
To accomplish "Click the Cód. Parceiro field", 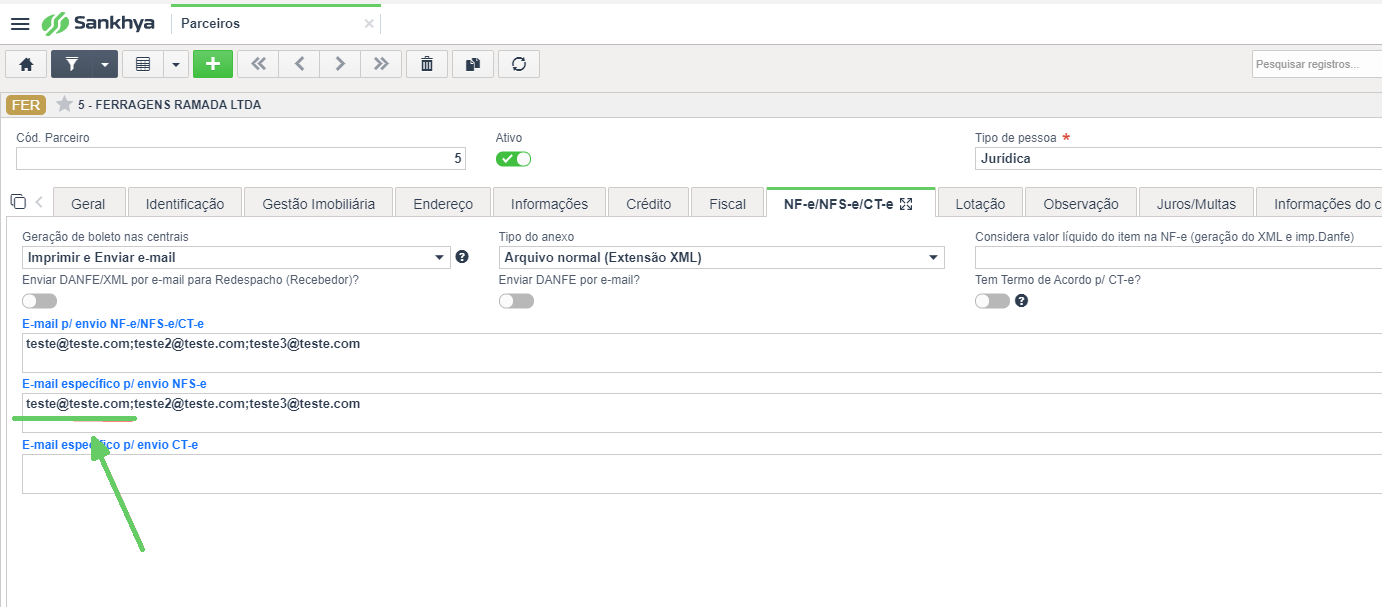I will pyautogui.click(x=241, y=158).
